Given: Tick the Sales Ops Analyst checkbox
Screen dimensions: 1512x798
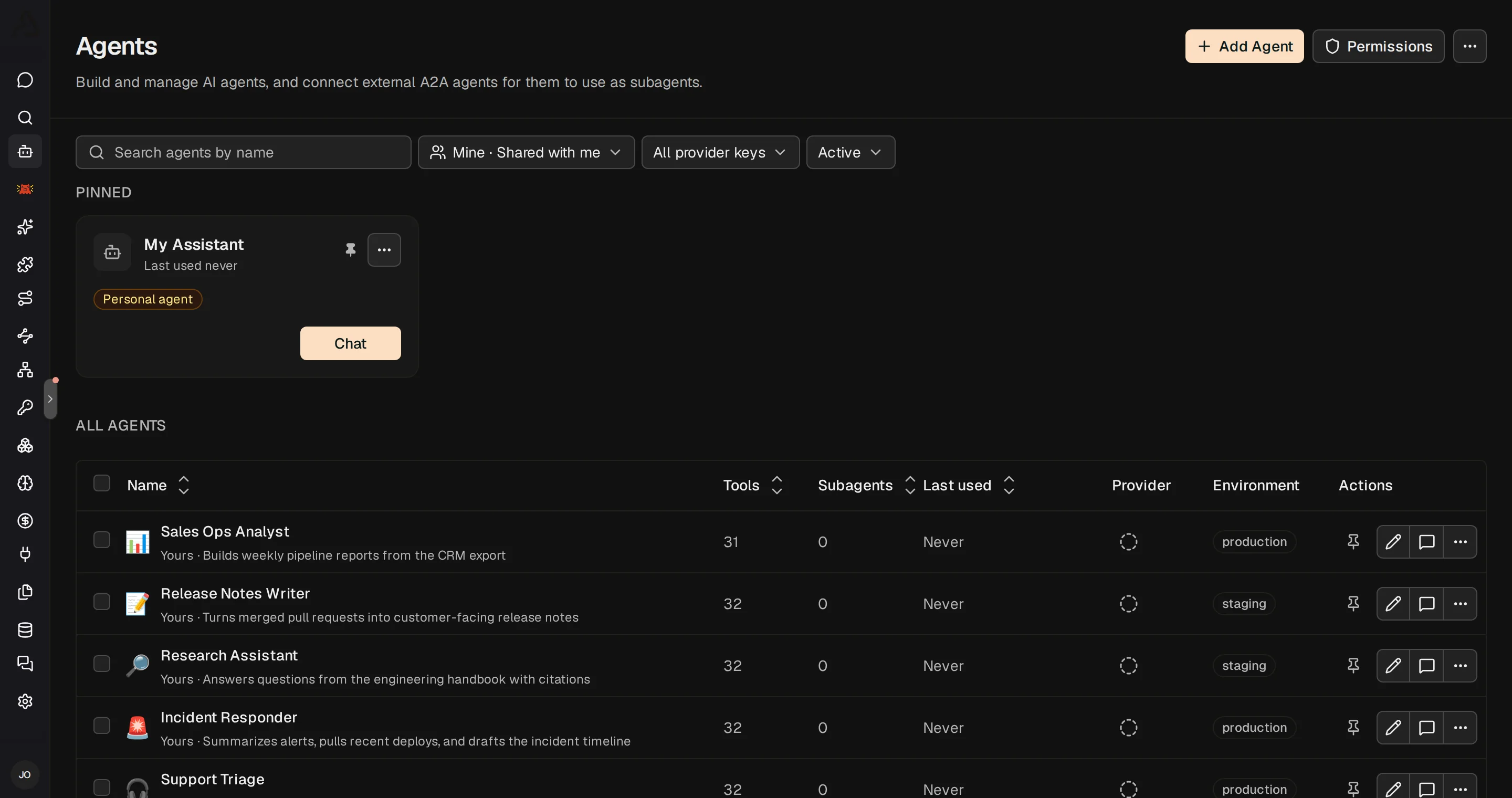Looking at the screenshot, I should pos(101,540).
